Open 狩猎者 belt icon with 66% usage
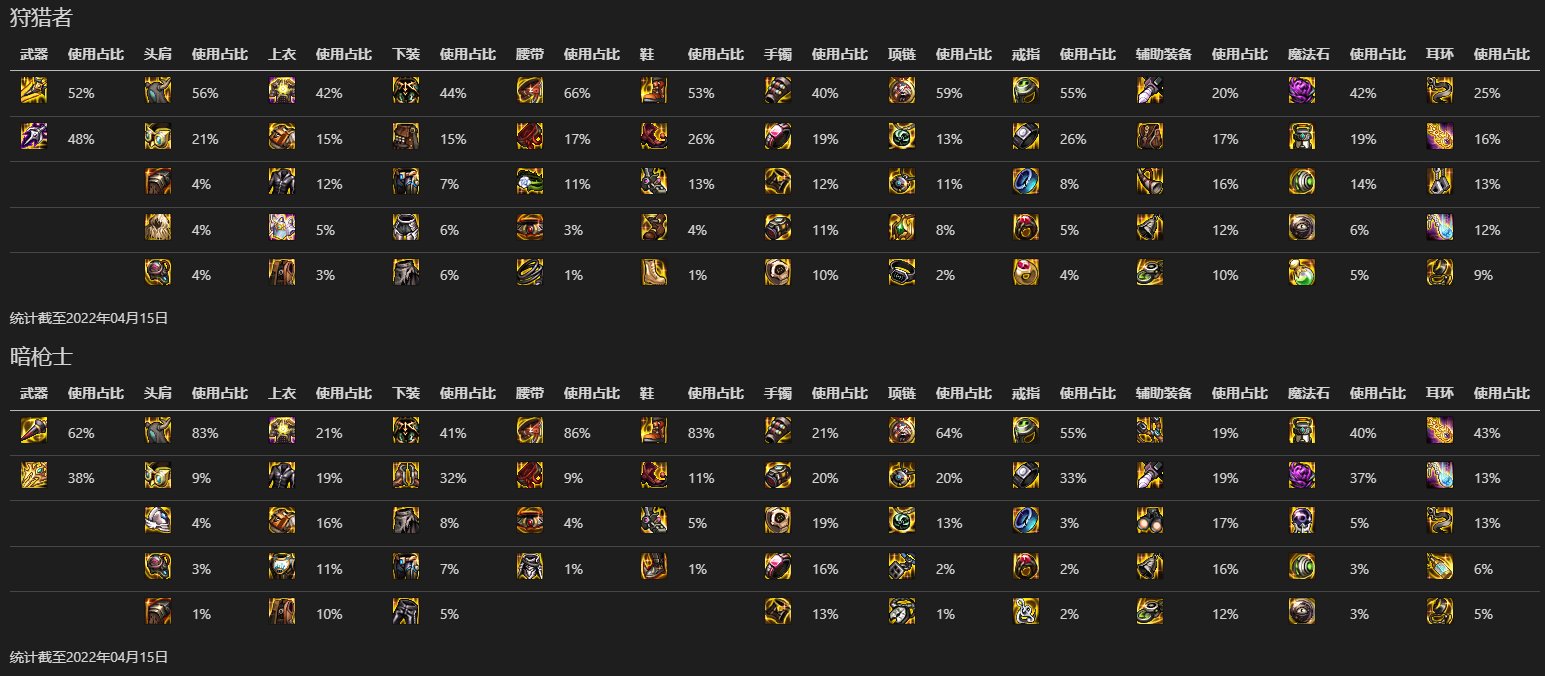This screenshot has width=1545, height=676. coord(530,91)
